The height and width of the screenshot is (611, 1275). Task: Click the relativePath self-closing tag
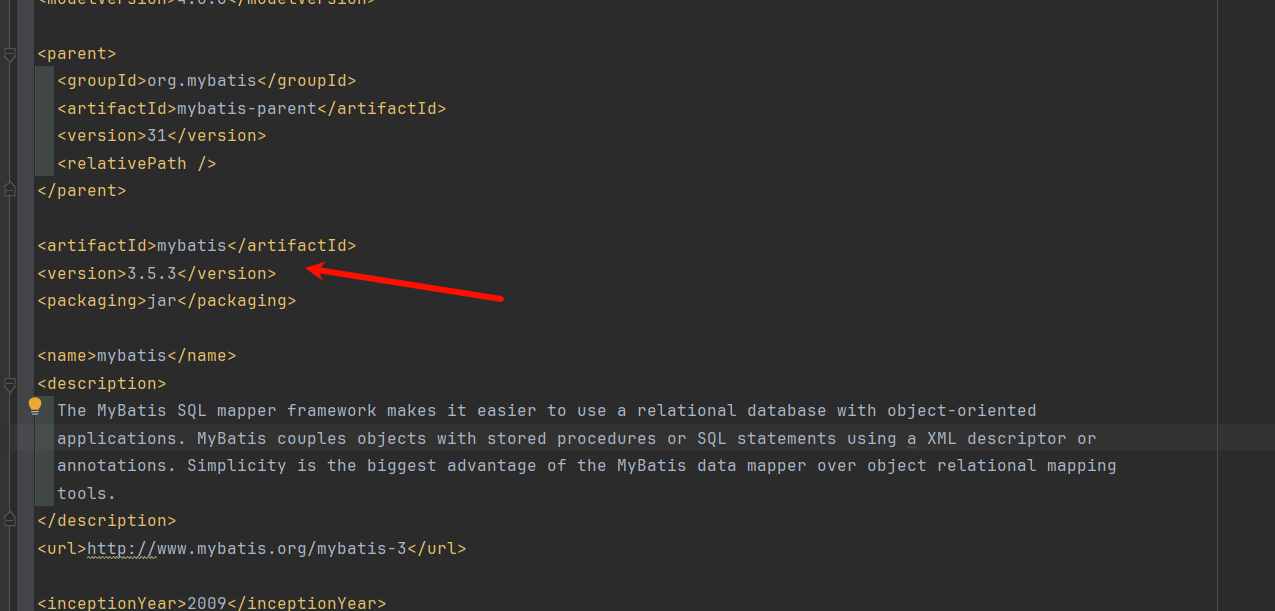pyautogui.click(x=137, y=163)
